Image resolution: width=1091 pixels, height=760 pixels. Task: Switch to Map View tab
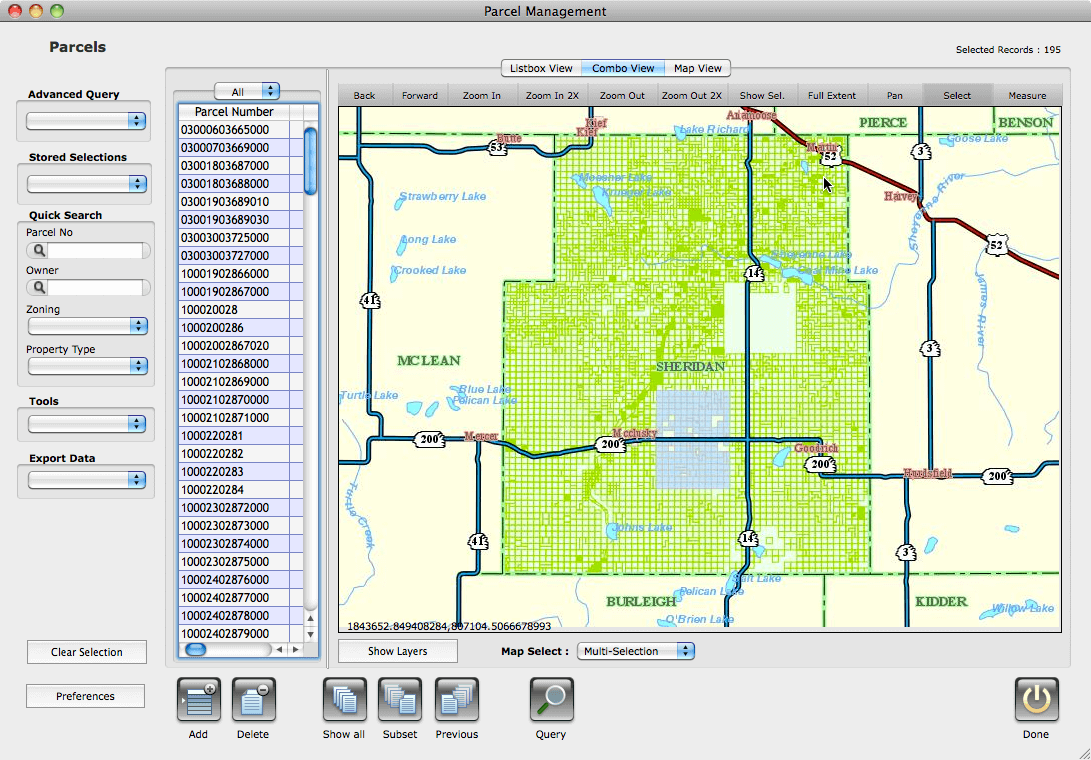click(698, 68)
